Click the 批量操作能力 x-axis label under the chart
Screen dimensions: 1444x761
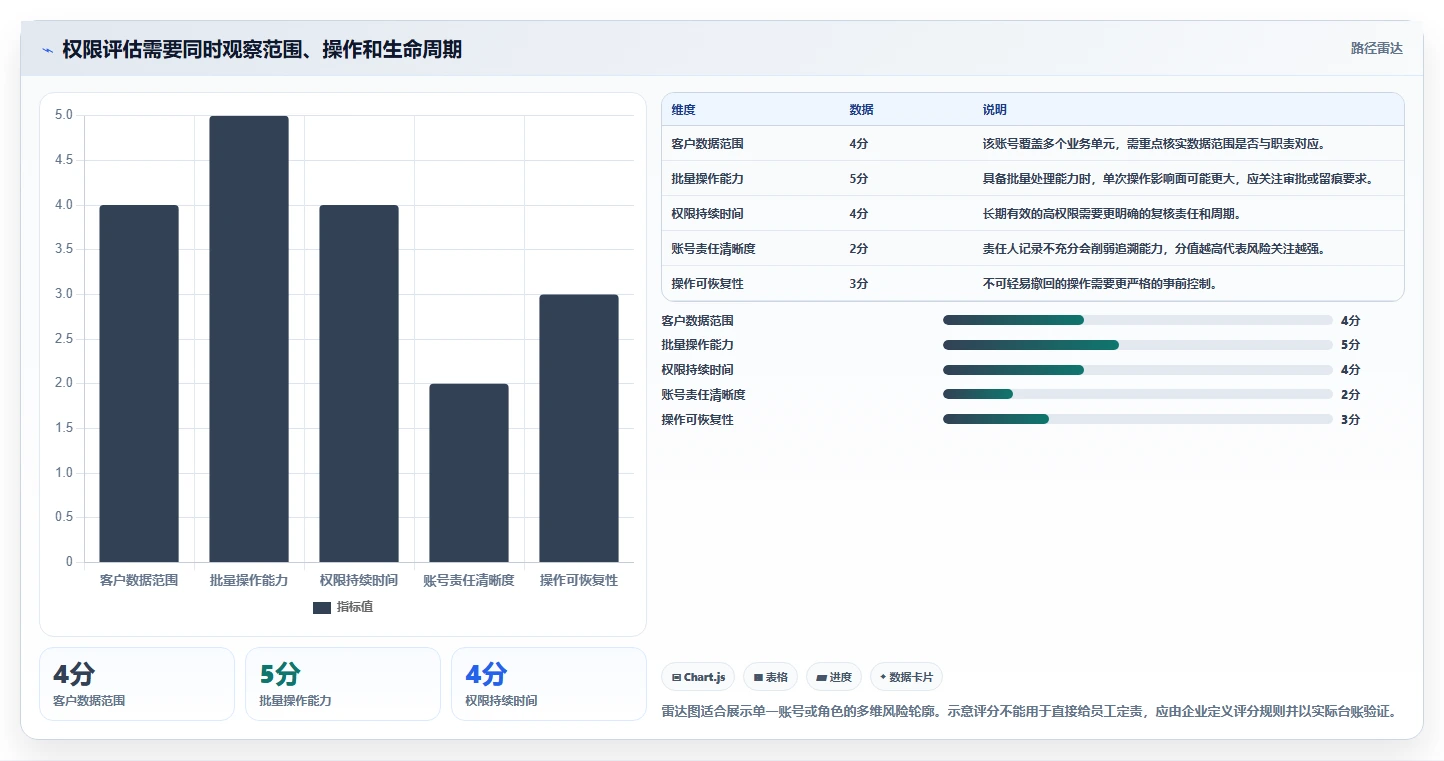pyautogui.click(x=249, y=580)
